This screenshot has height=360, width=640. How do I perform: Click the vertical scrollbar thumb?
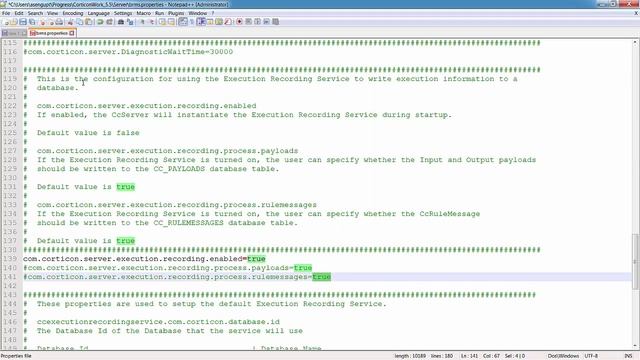tap(636, 261)
